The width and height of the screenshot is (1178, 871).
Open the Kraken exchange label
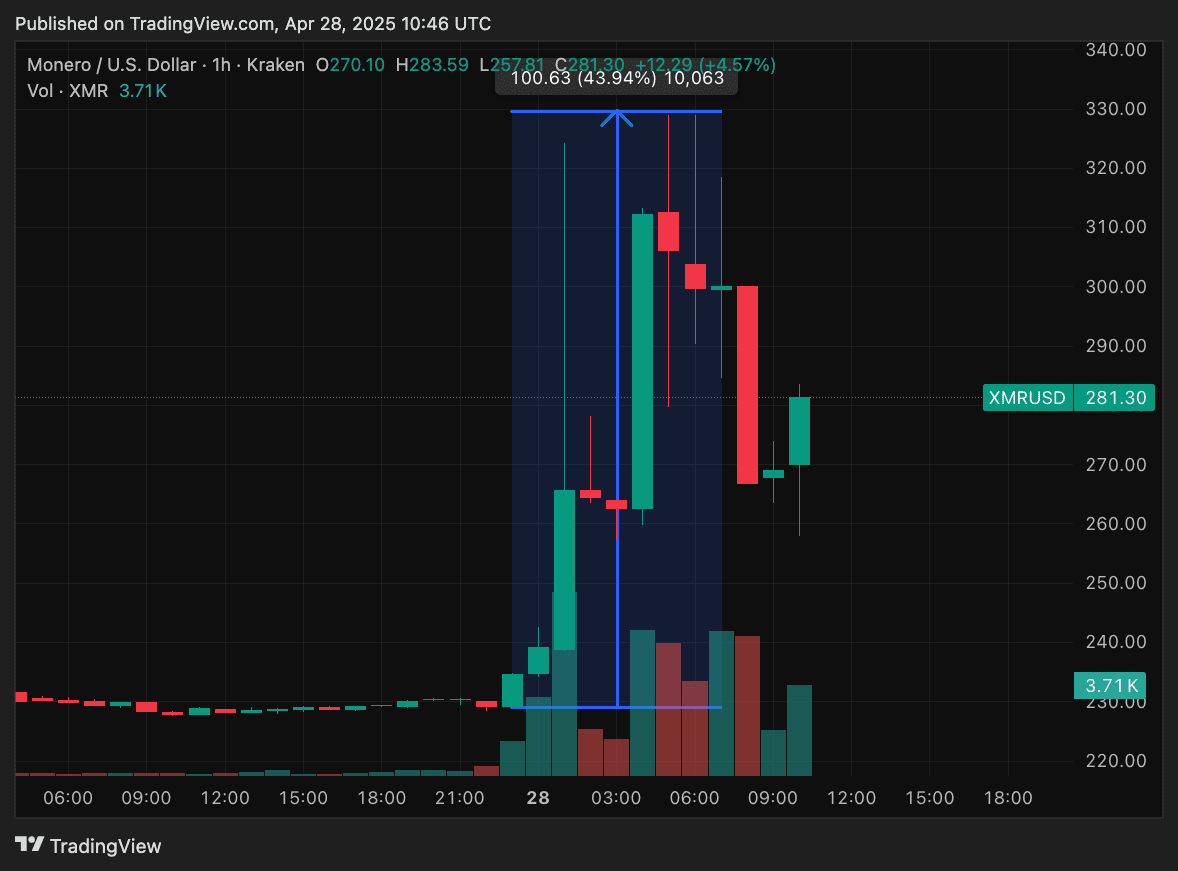[x=275, y=64]
